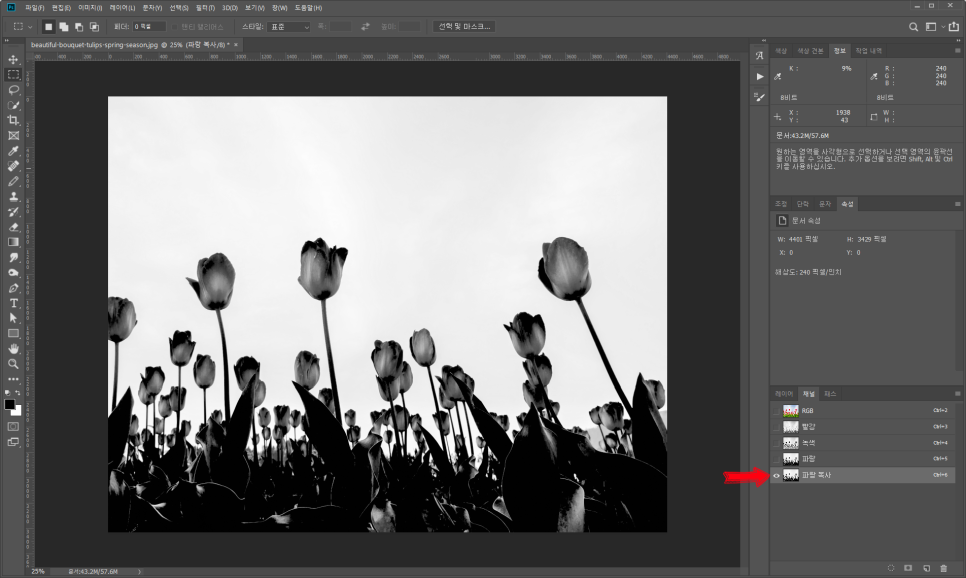Select the Hand tool
Viewport: 966px width, 578px height.
(x=13, y=348)
